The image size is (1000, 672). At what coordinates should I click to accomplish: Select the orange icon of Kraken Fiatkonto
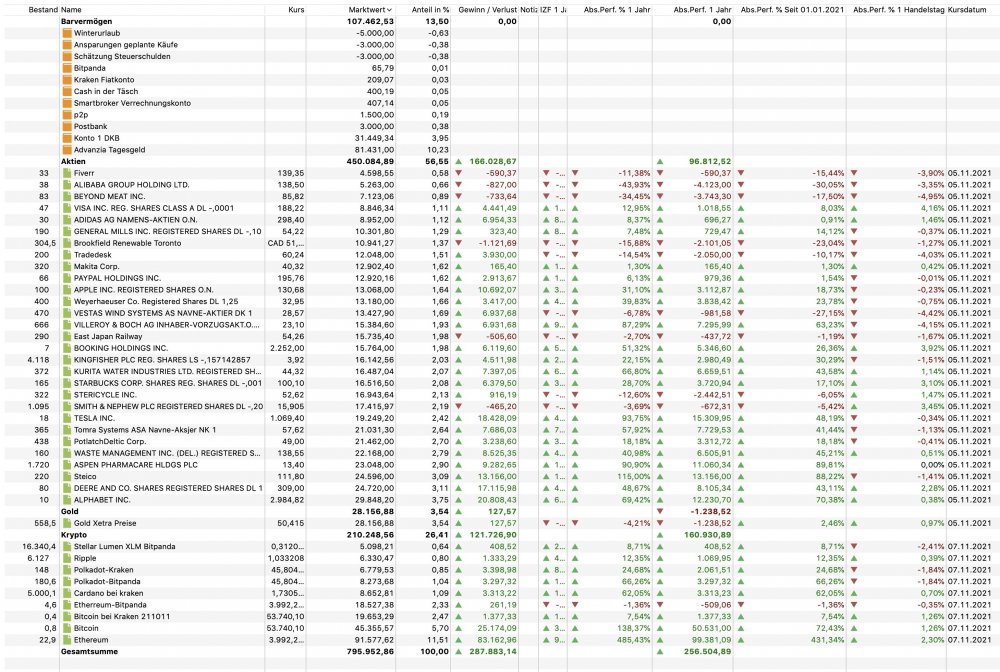[67, 80]
